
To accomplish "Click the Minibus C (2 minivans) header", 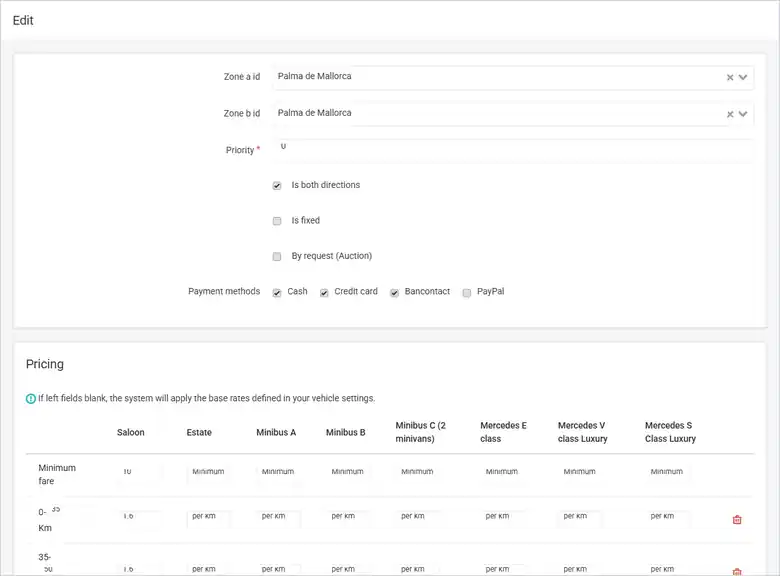I will [421, 432].
